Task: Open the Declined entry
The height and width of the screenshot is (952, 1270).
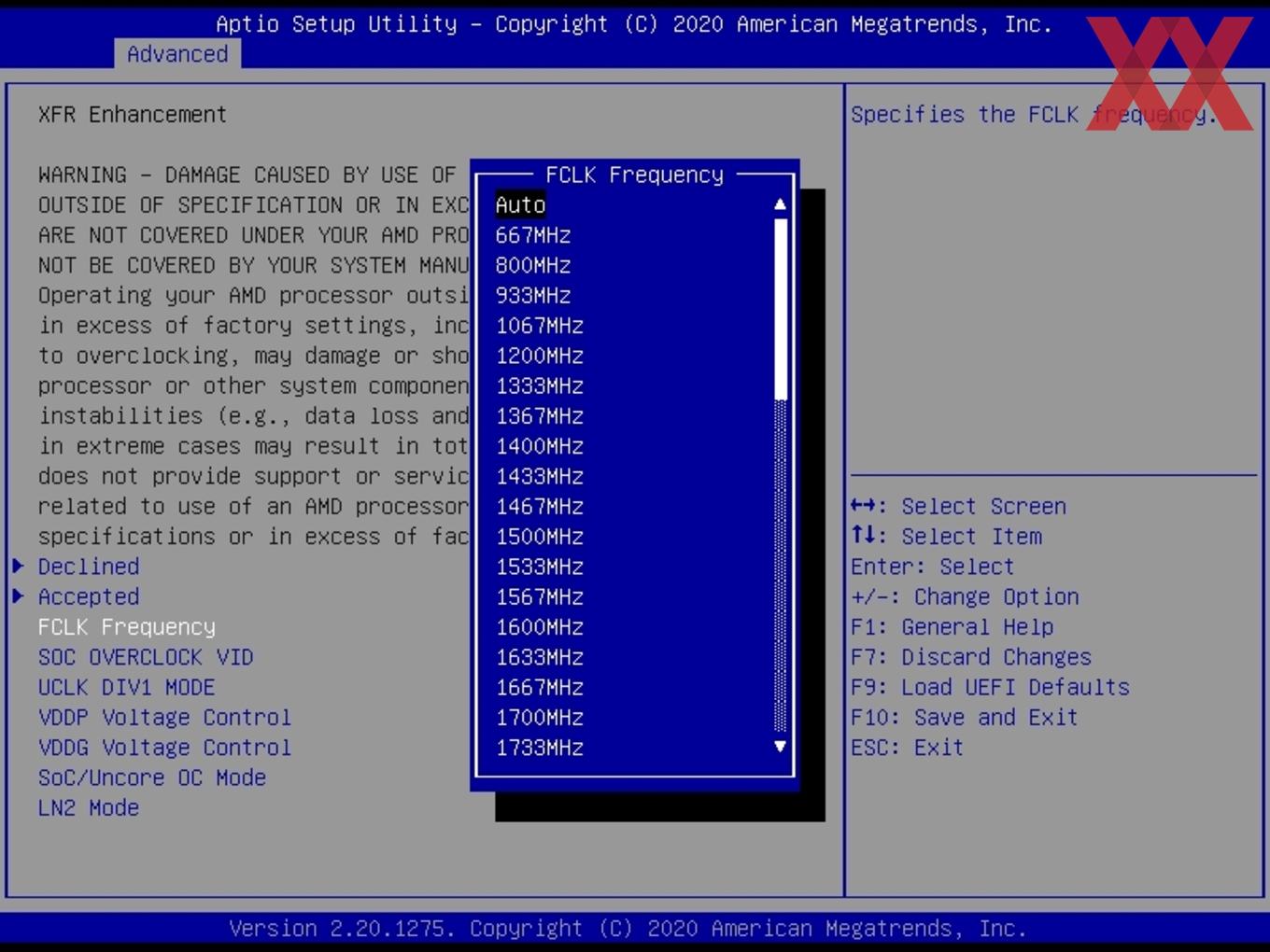Action: [89, 567]
